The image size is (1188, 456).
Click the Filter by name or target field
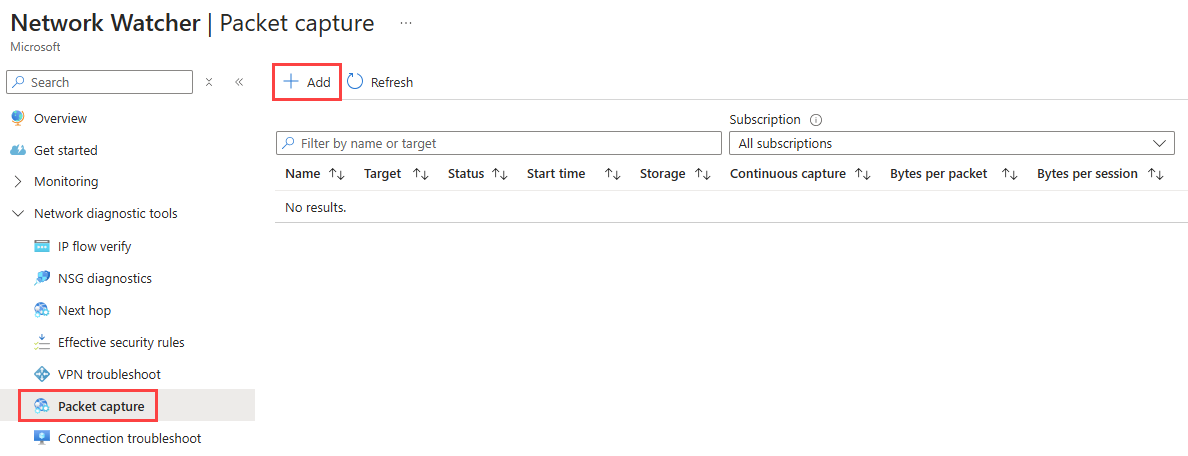499,143
